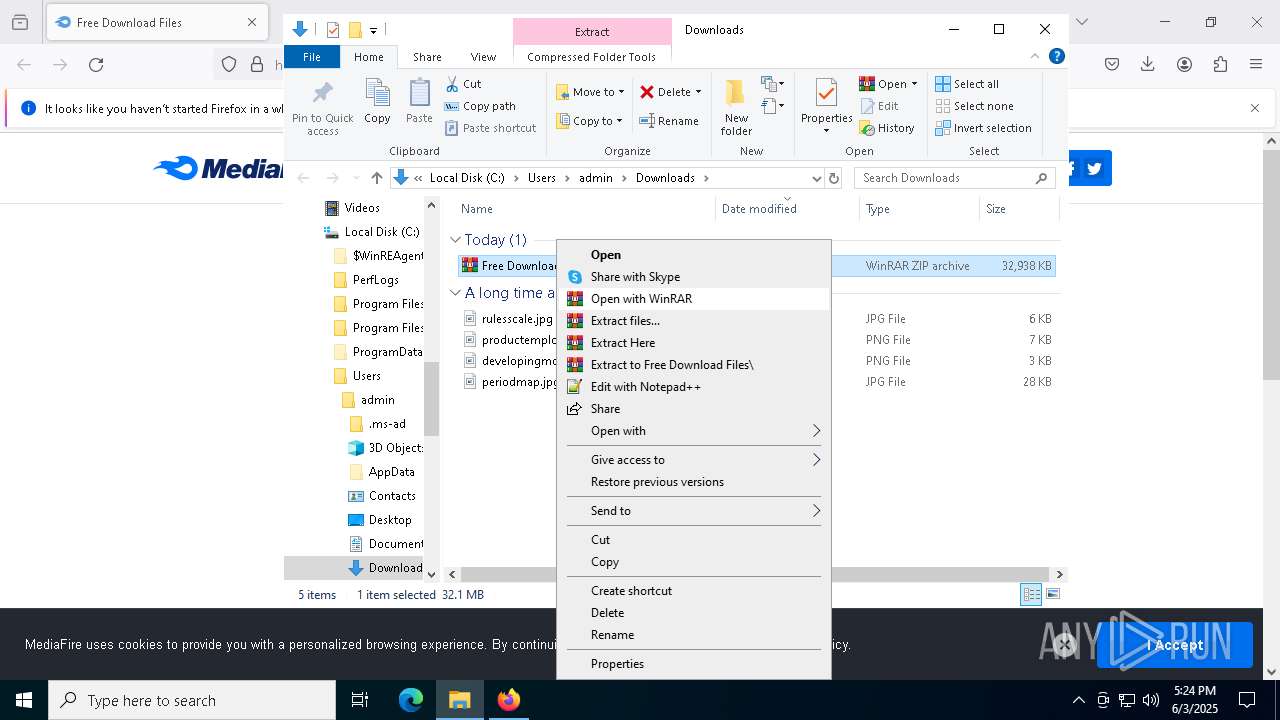Switch to details view icon

tap(1031, 594)
